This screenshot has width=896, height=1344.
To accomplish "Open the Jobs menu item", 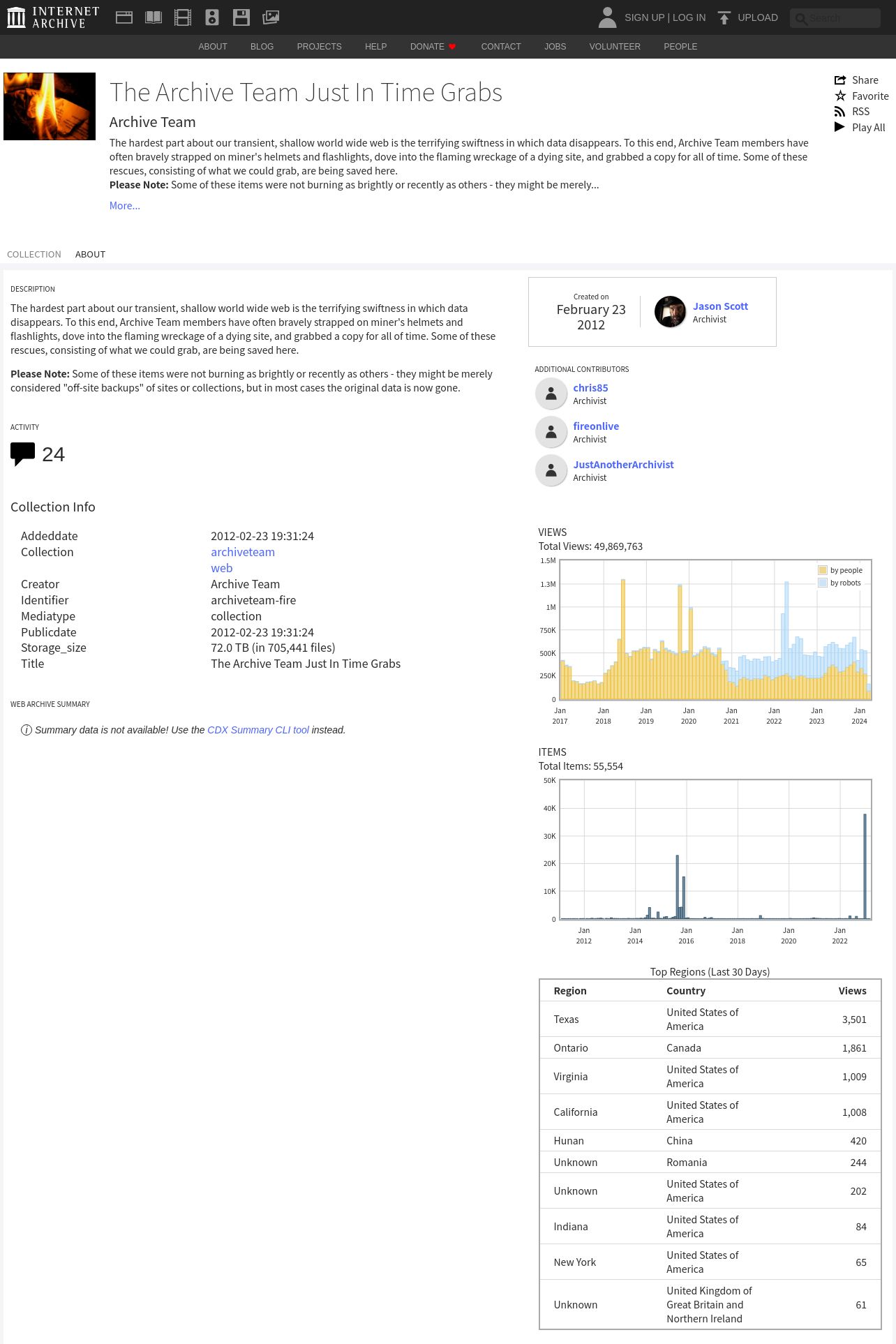I will pos(555,47).
